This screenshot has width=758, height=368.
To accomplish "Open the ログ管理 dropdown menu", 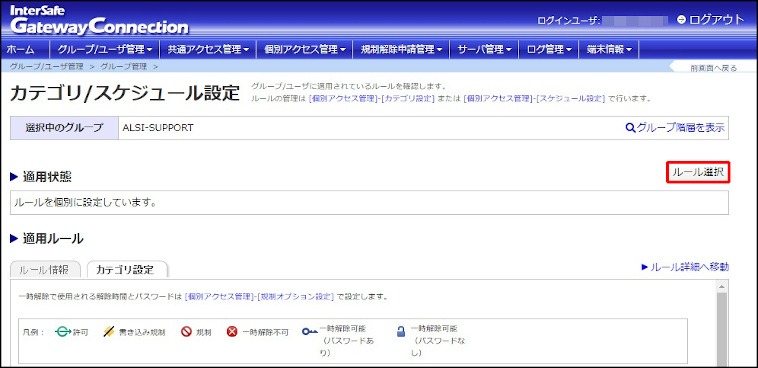I will pyautogui.click(x=549, y=49).
